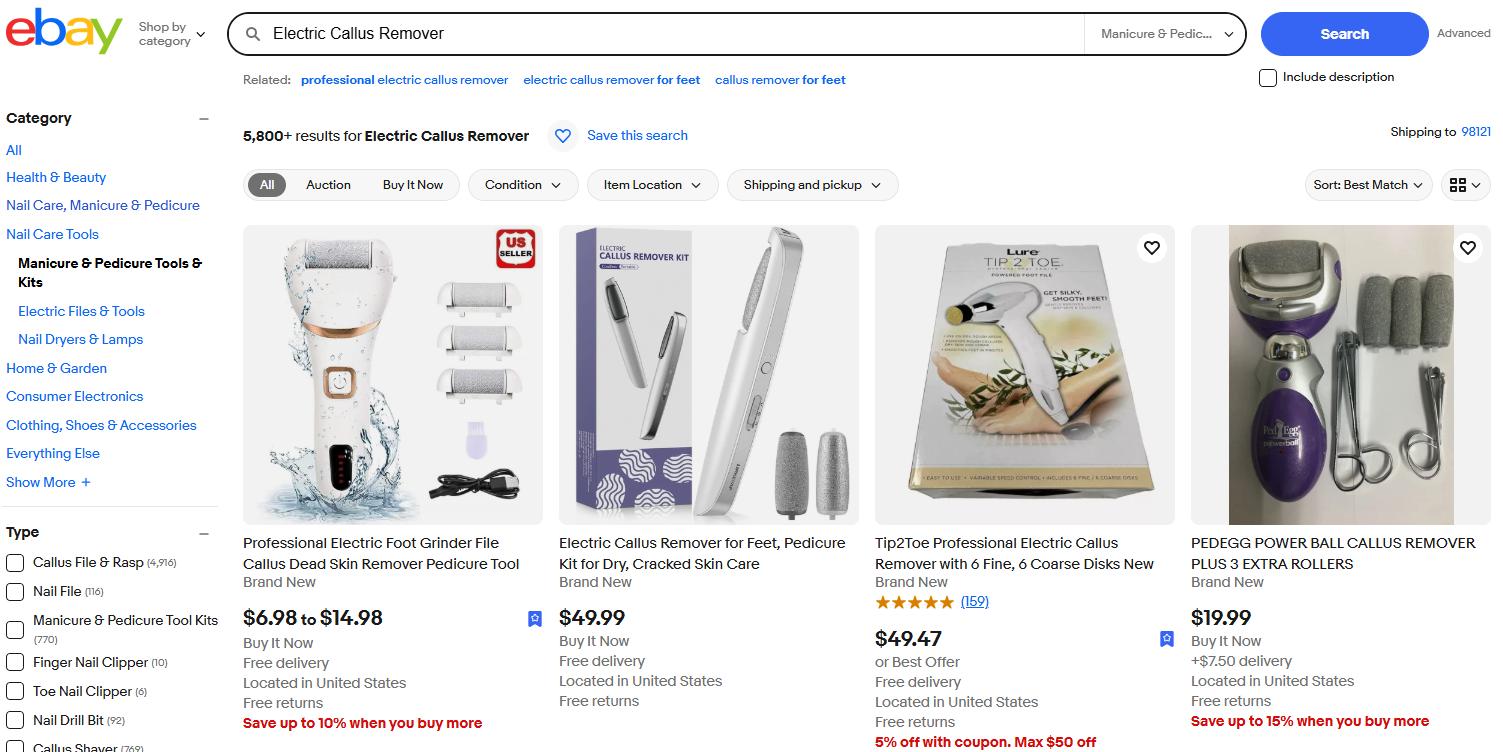Image resolution: width=1503 pixels, height=752 pixels.
Task: Check the Callus File & Rasp filter
Action: pyautogui.click(x=15, y=562)
